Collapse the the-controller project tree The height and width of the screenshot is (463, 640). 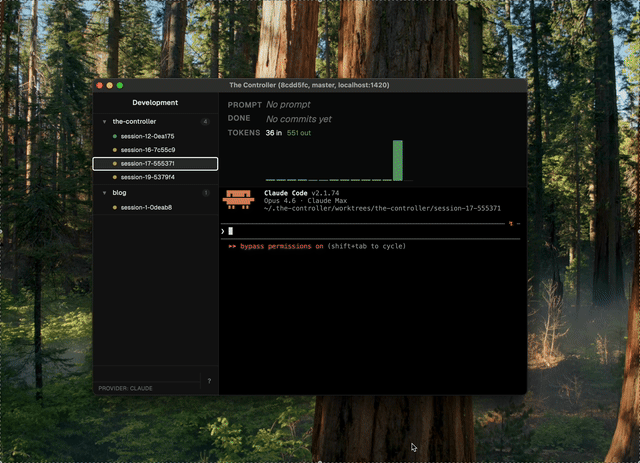click(x=104, y=122)
